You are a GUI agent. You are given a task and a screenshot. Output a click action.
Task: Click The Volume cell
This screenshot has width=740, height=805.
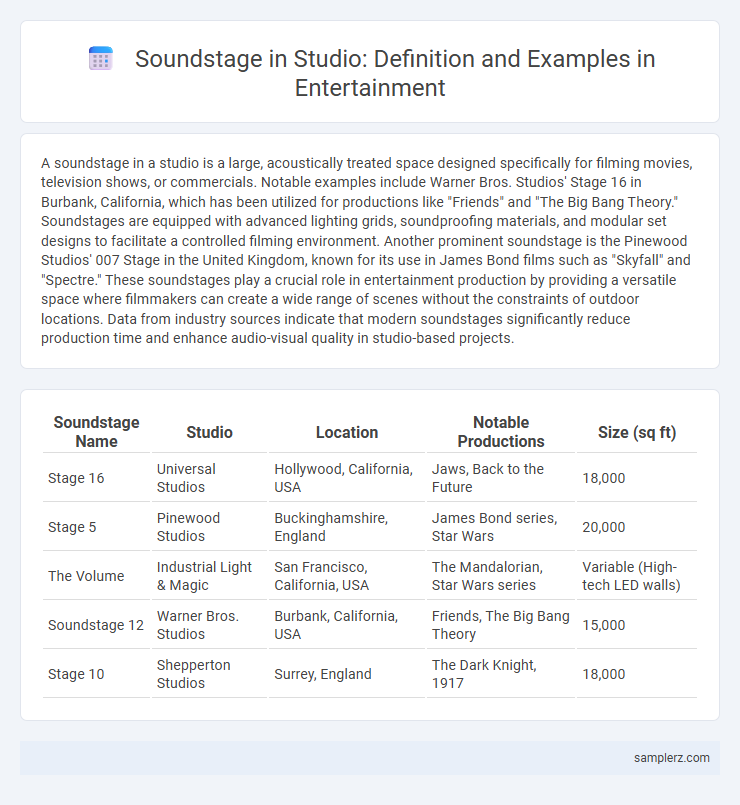97,576
